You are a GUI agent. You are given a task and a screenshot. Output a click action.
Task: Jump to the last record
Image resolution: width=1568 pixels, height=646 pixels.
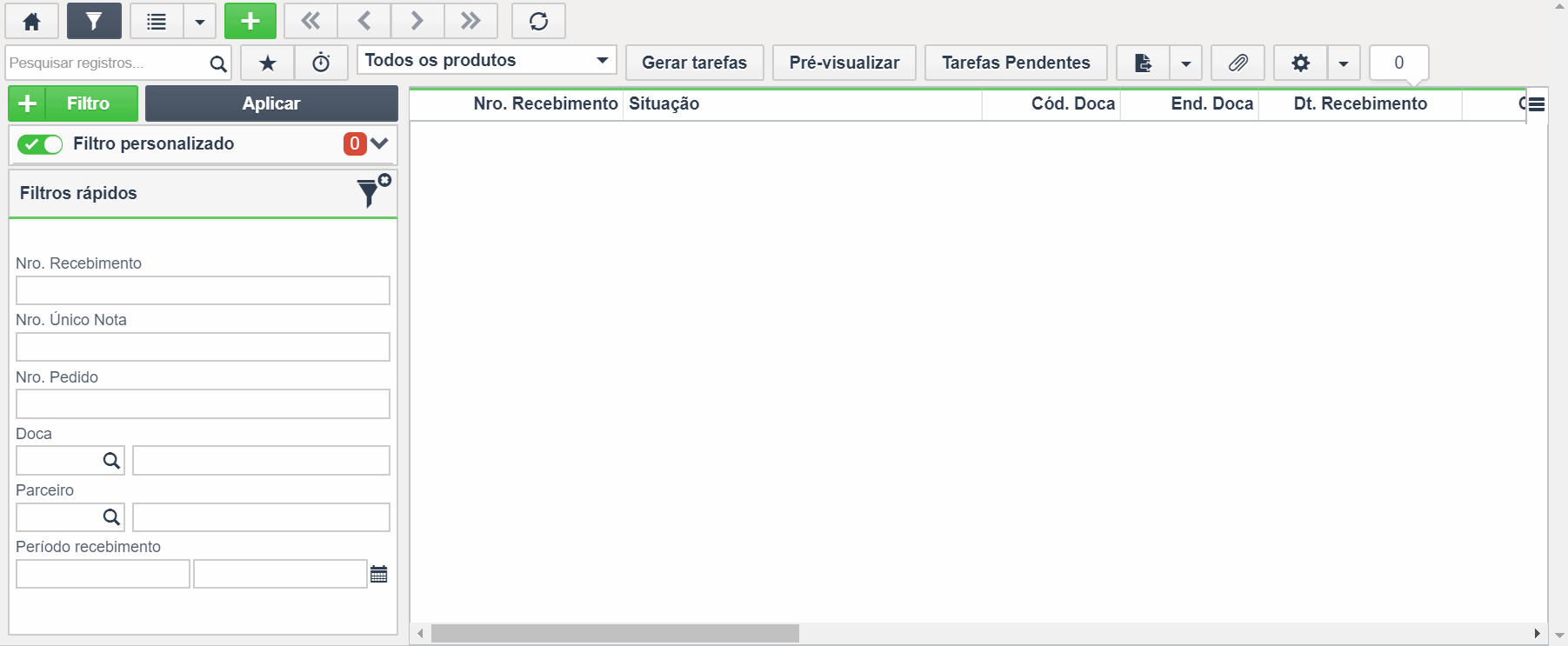coord(470,21)
